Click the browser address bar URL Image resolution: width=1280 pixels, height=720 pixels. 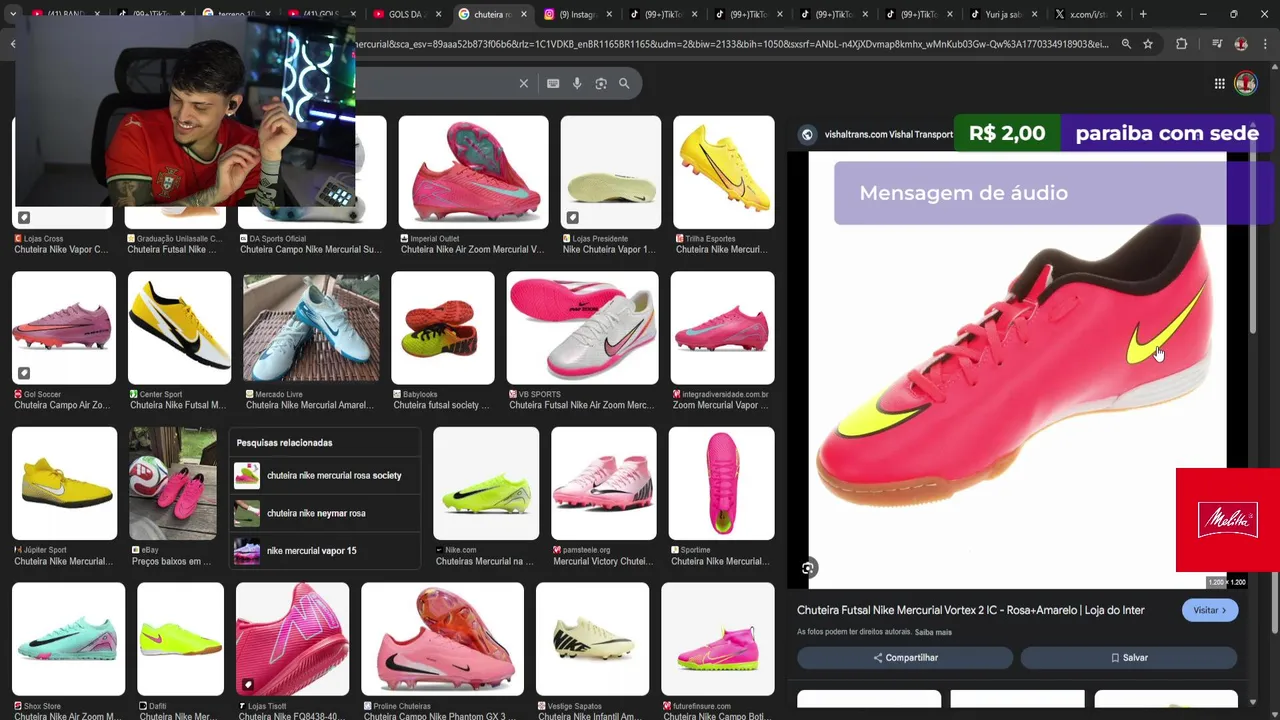pos(730,44)
